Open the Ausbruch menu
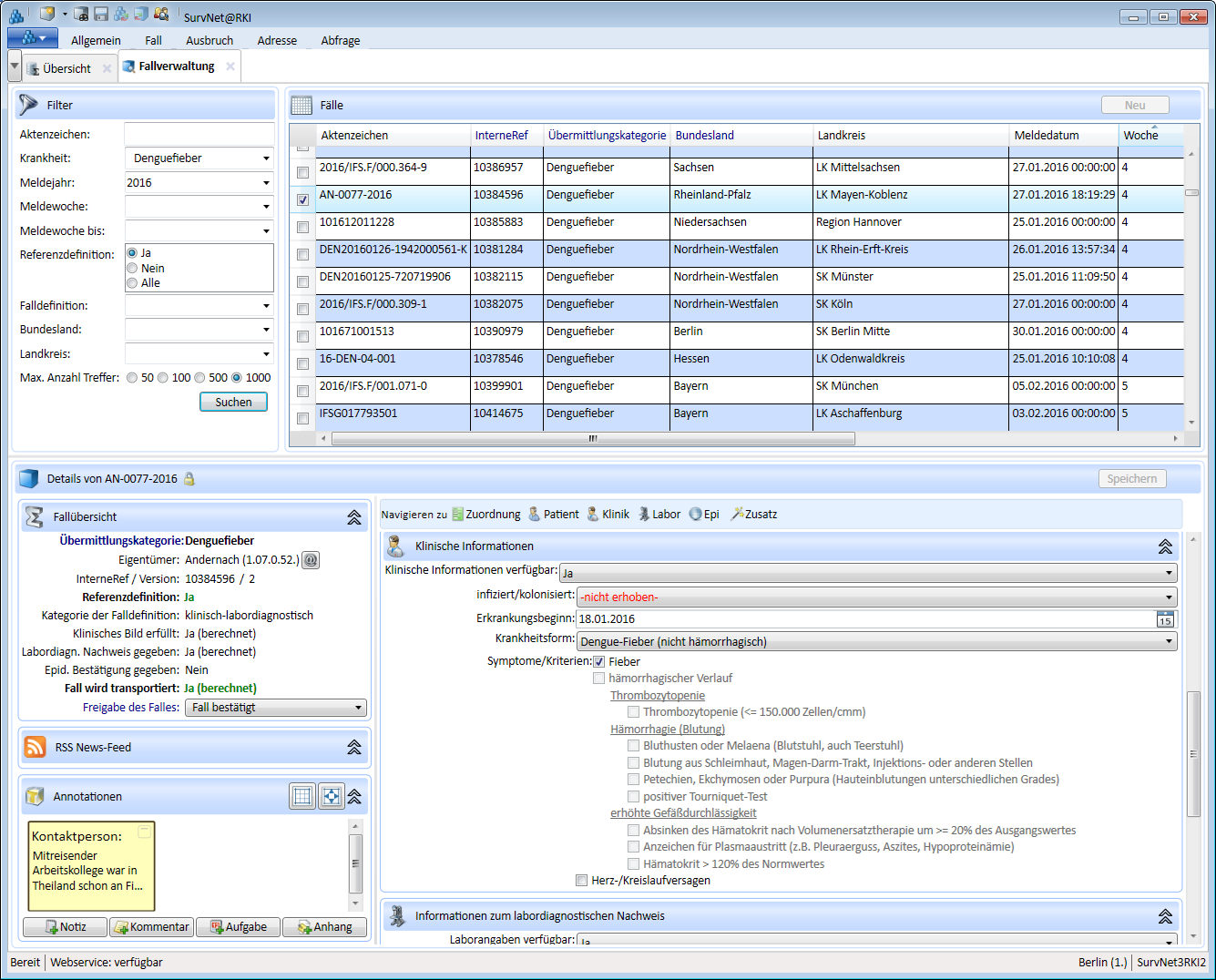The width and height of the screenshot is (1216, 980). 209,41
